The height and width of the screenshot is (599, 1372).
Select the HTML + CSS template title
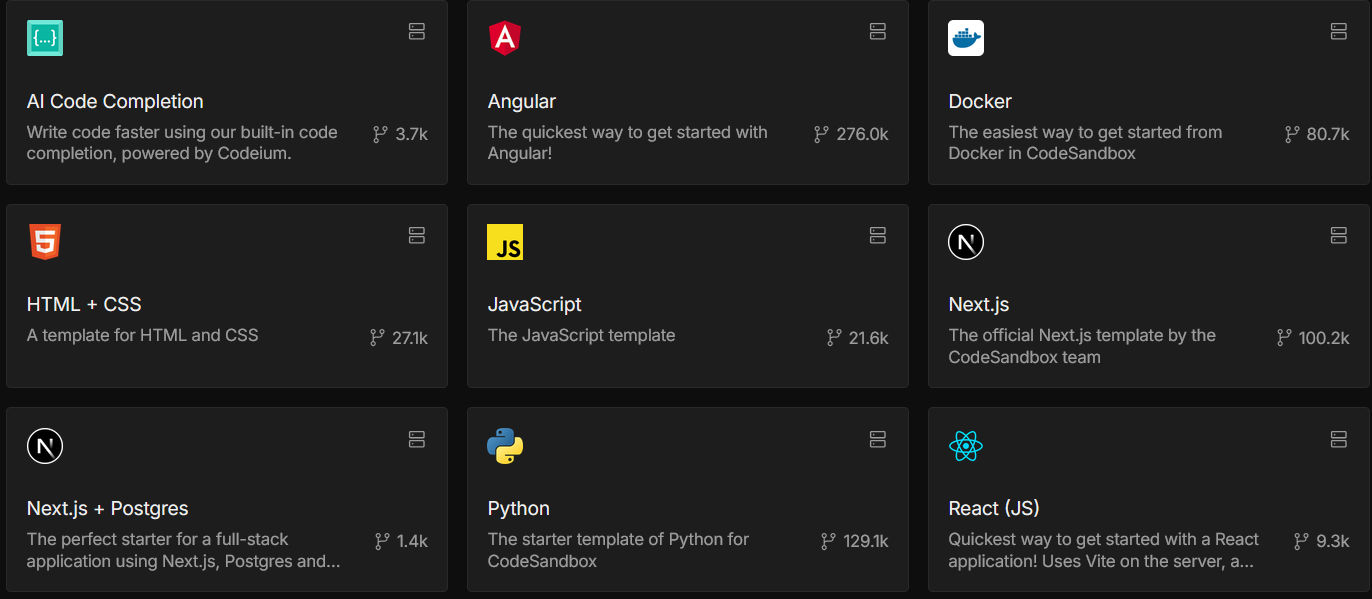[84, 305]
